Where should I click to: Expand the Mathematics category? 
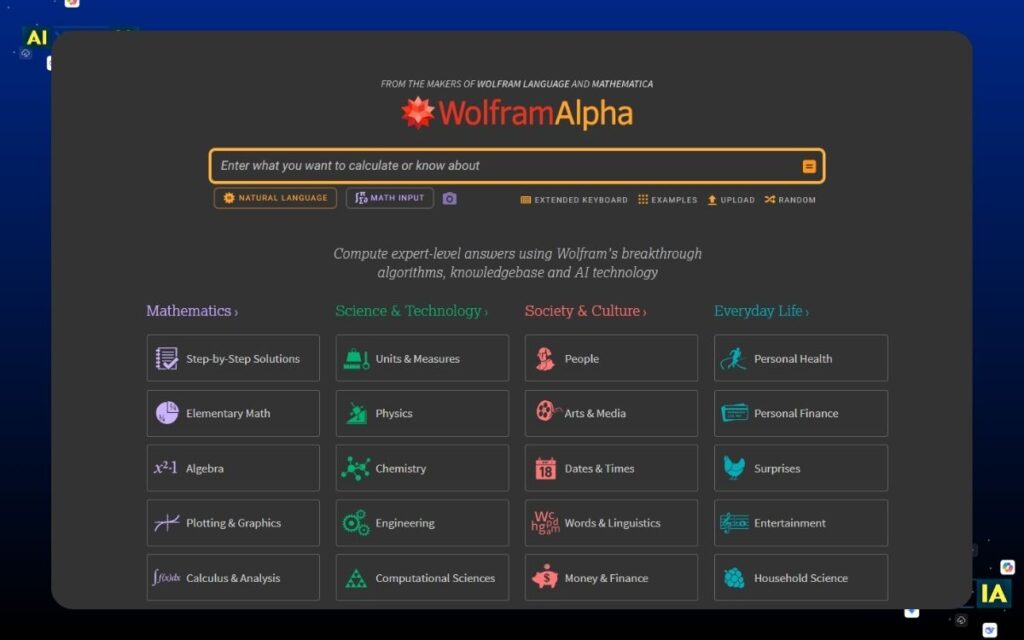click(191, 311)
